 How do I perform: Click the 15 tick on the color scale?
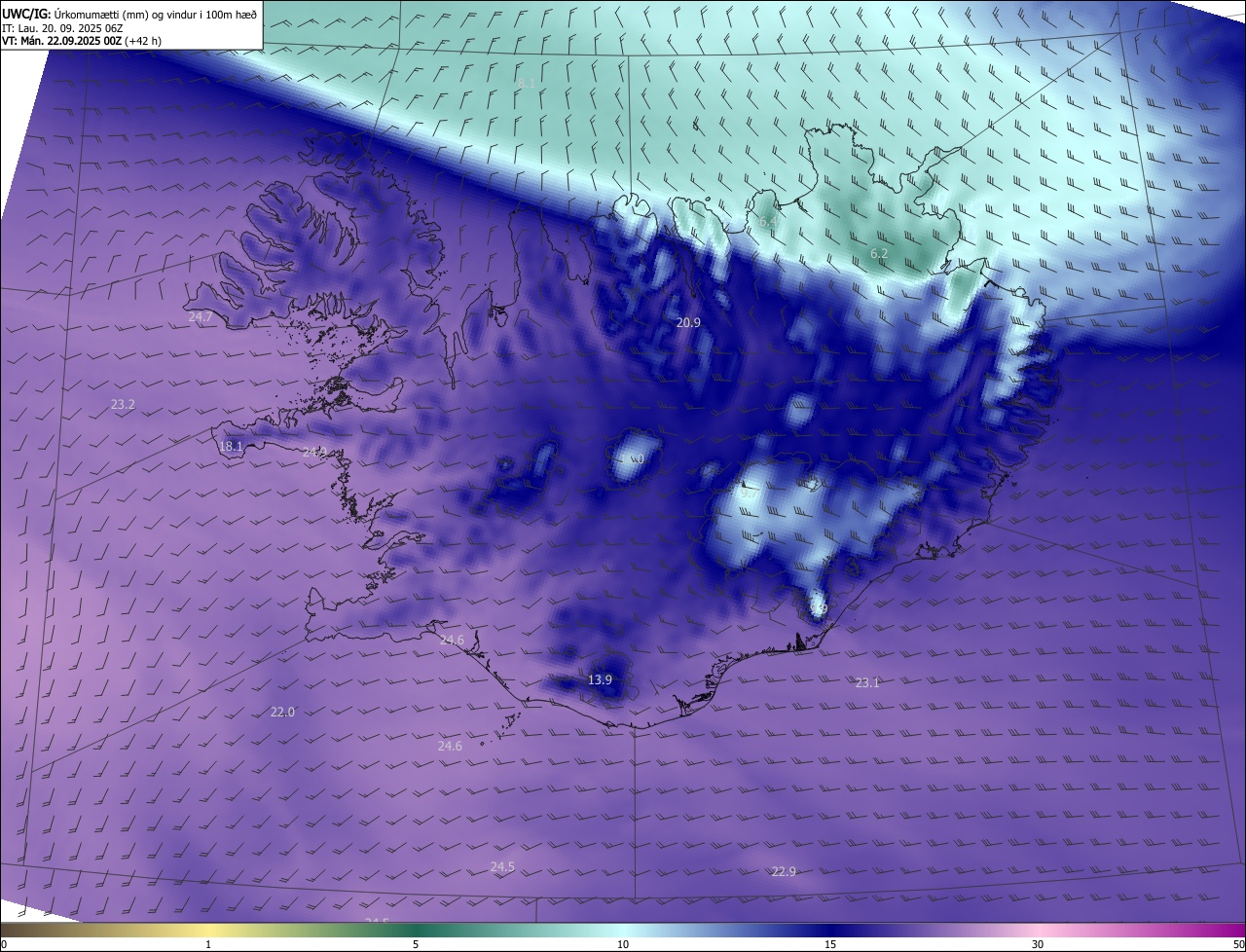point(830,944)
